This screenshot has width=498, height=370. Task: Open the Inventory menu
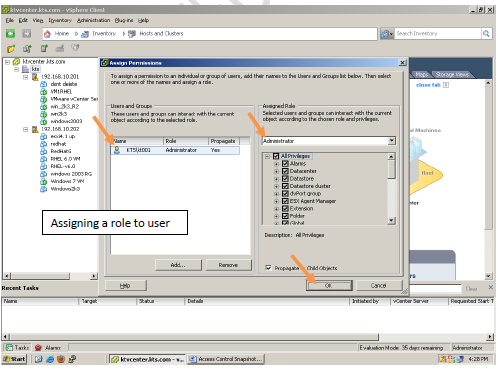[60, 20]
